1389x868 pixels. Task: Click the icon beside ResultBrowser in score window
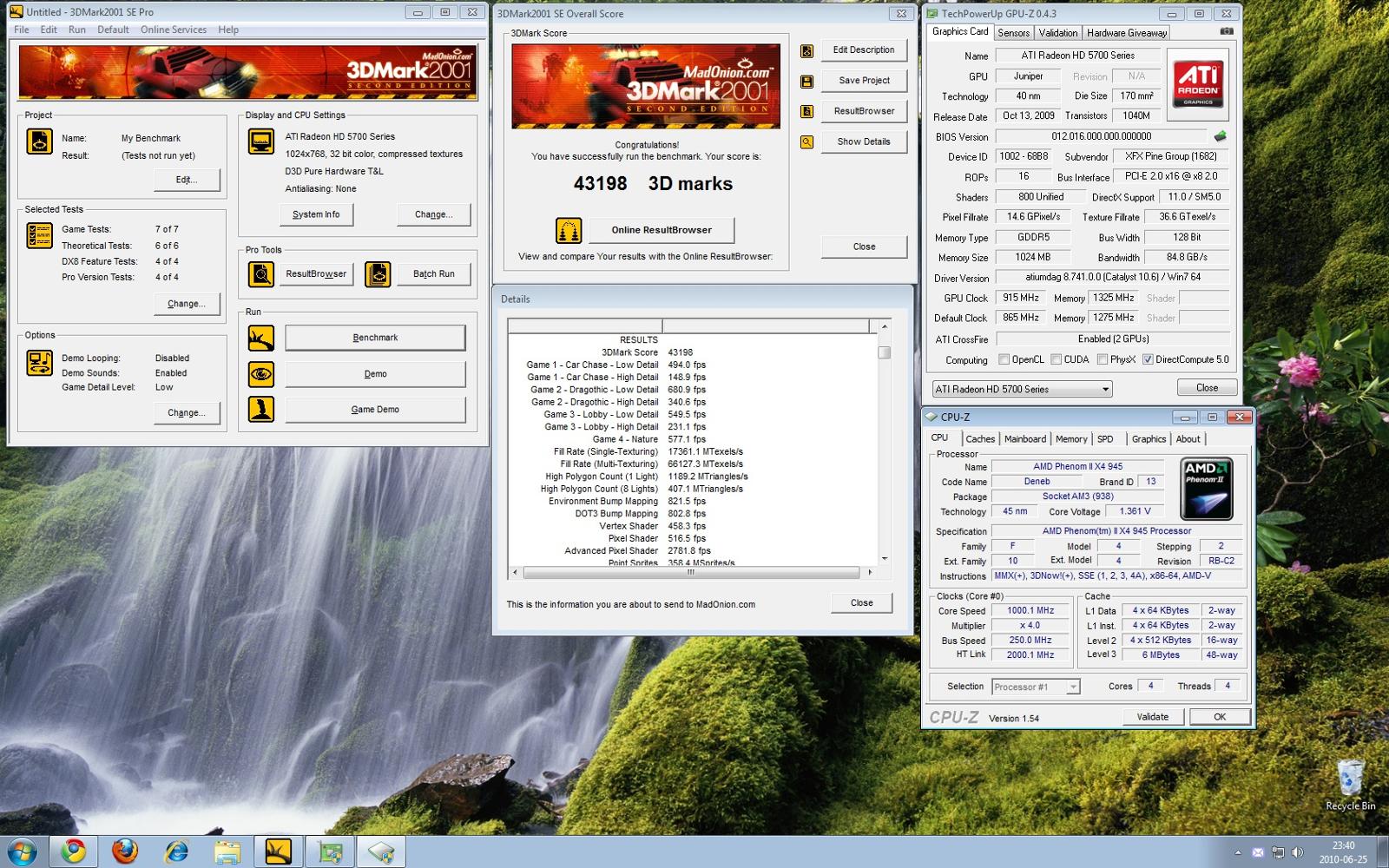pyautogui.click(x=806, y=112)
